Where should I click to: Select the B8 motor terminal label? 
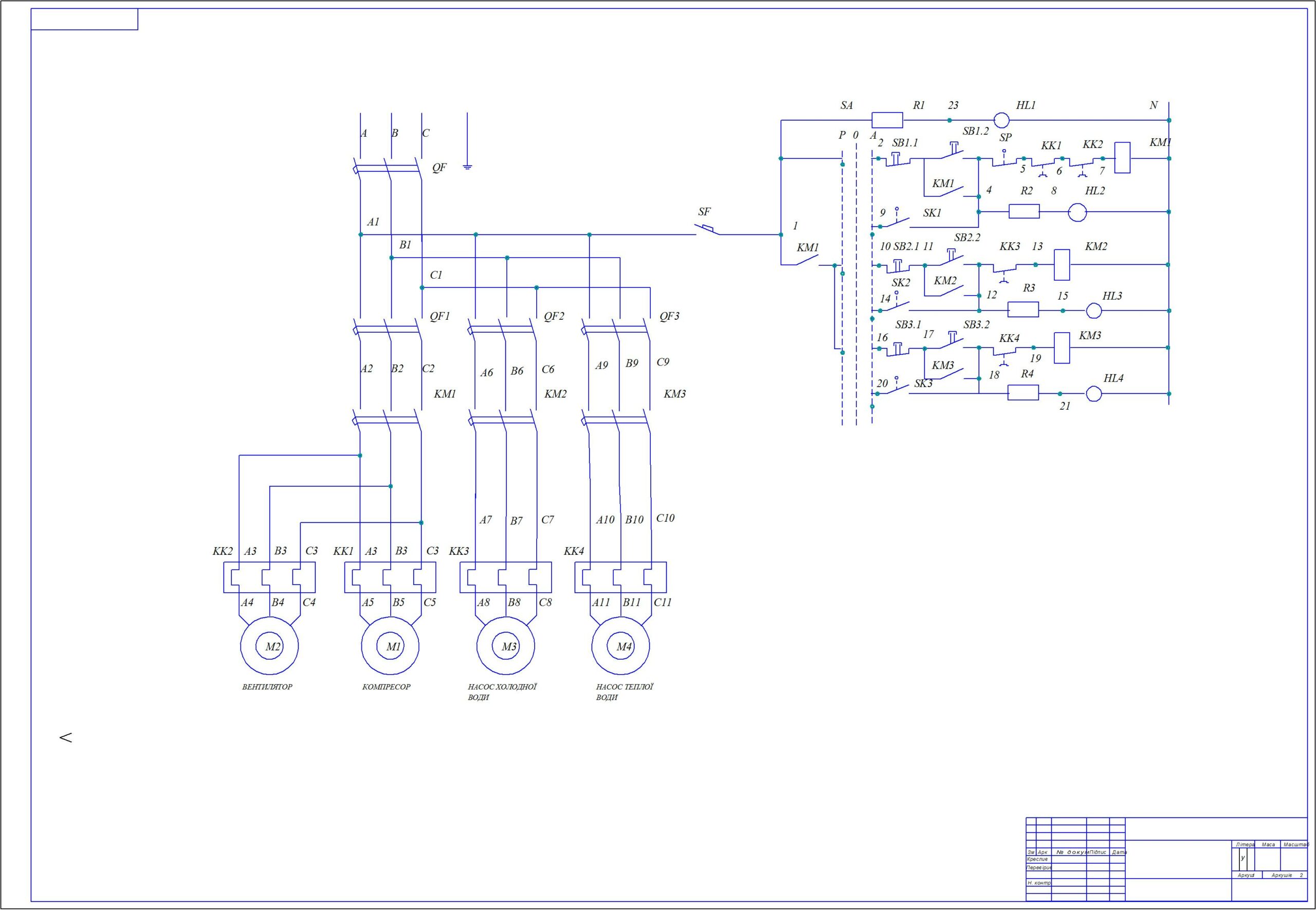(x=514, y=603)
